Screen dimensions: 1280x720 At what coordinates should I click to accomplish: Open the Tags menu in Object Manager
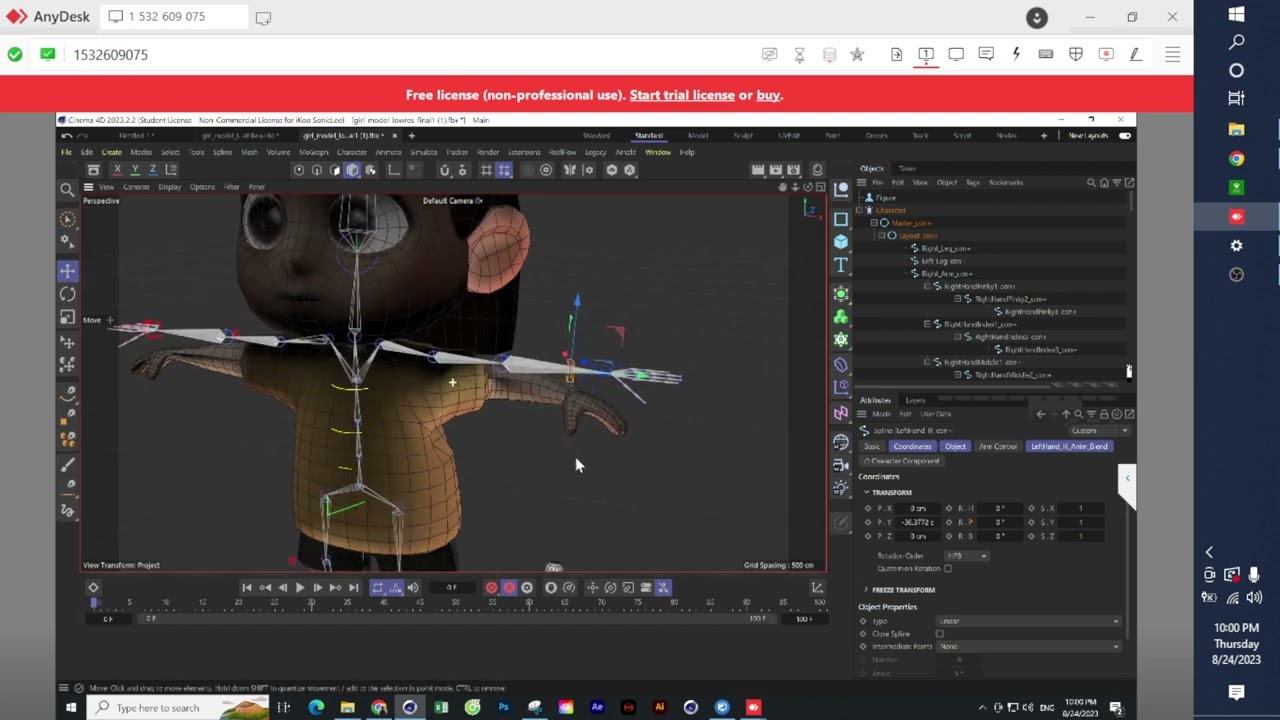[972, 183]
